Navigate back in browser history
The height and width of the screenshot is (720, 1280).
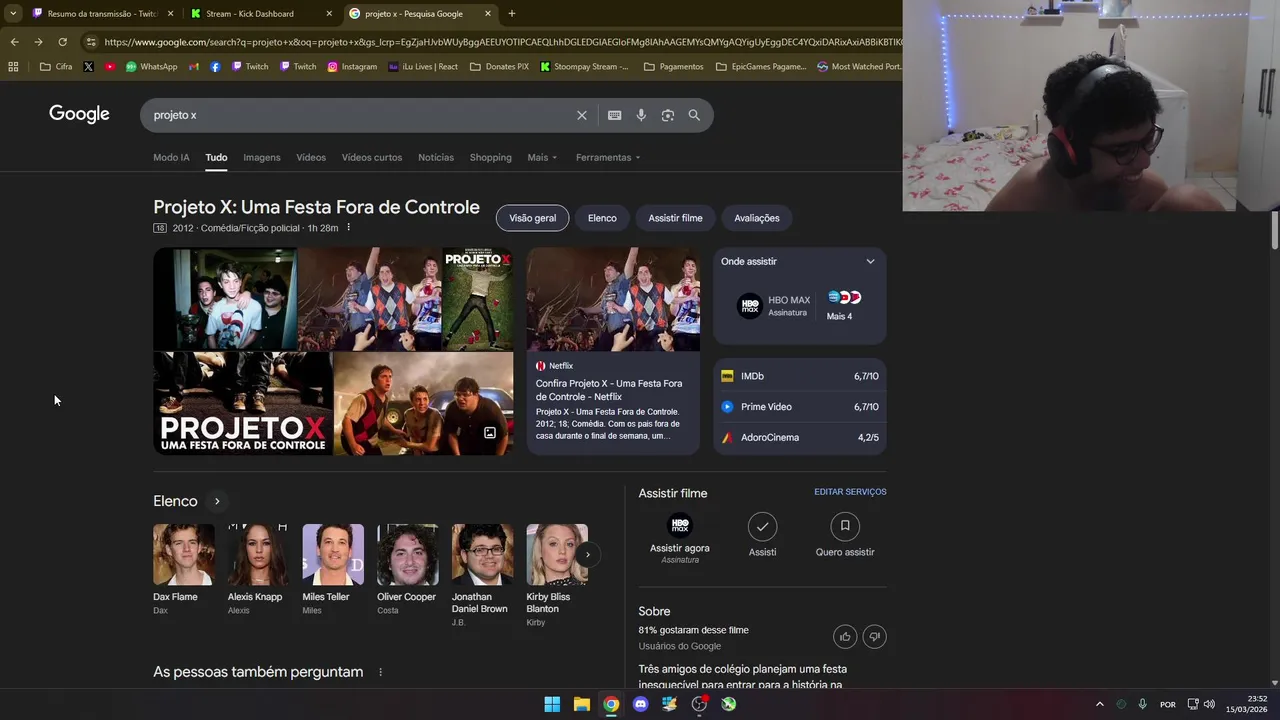tap(14, 42)
